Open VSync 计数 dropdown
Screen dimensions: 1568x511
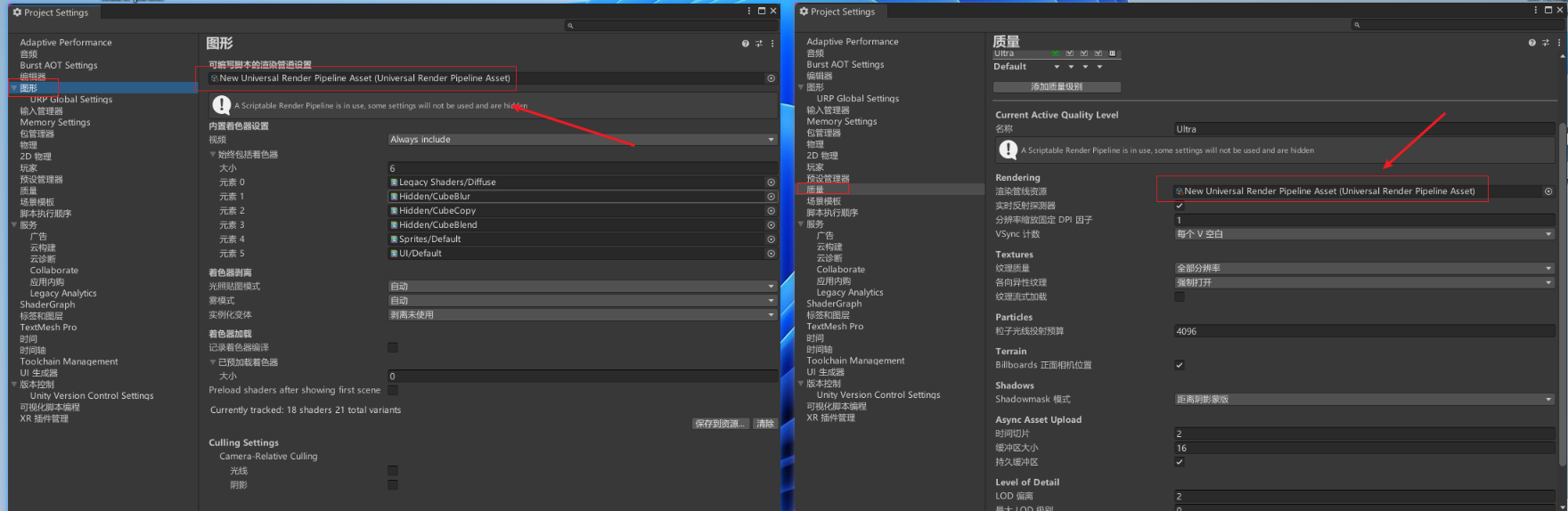tap(1364, 234)
